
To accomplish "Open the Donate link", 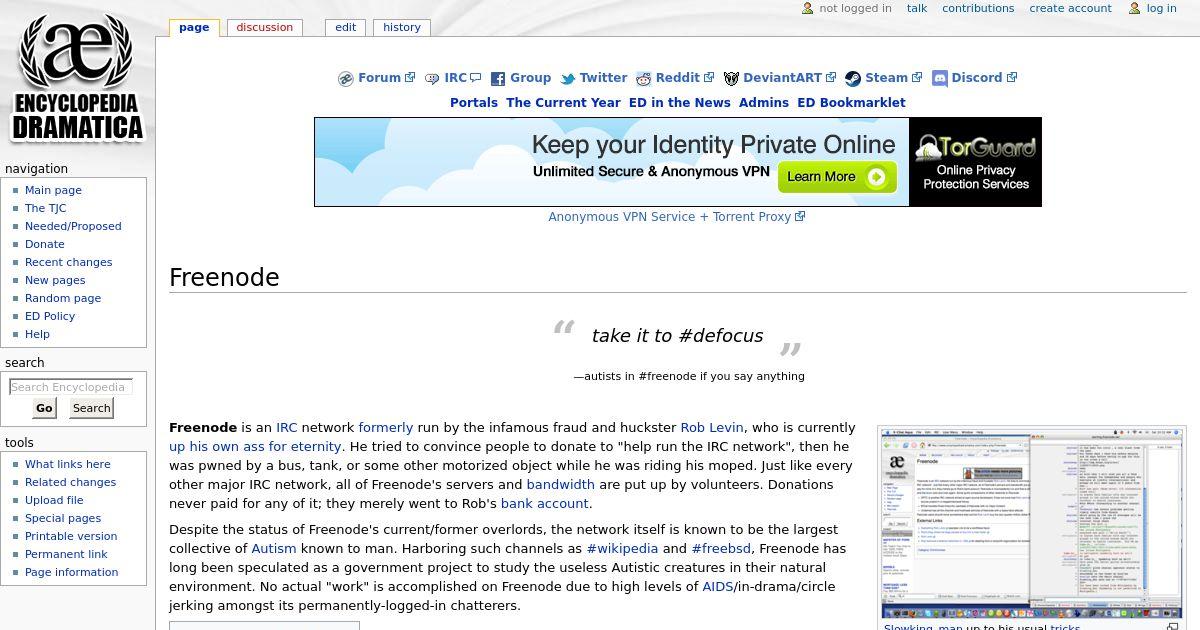I will (44, 244).
